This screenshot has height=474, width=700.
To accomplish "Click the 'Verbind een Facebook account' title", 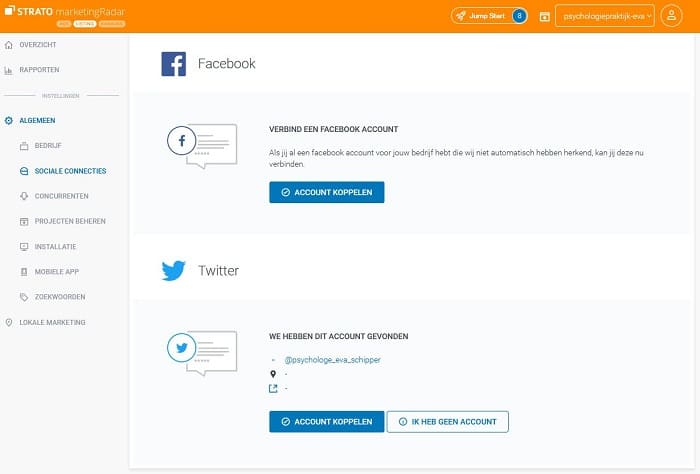I will [x=333, y=129].
